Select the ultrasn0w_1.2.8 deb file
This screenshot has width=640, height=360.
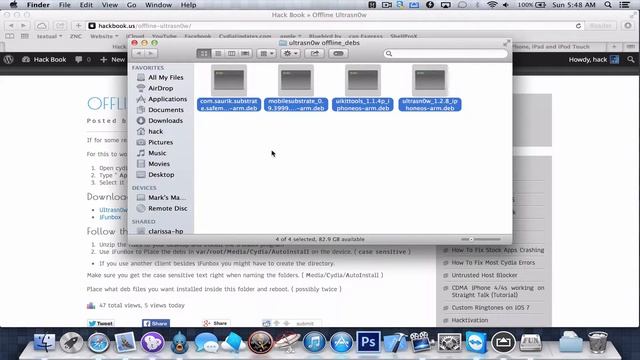(x=430, y=87)
